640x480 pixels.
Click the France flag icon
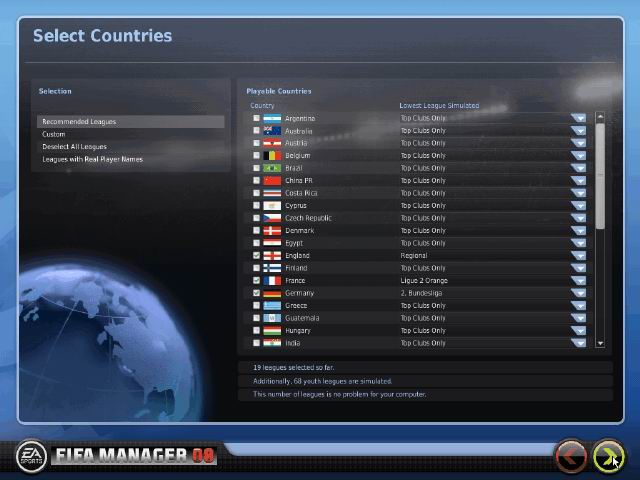pyautogui.click(x=272, y=280)
